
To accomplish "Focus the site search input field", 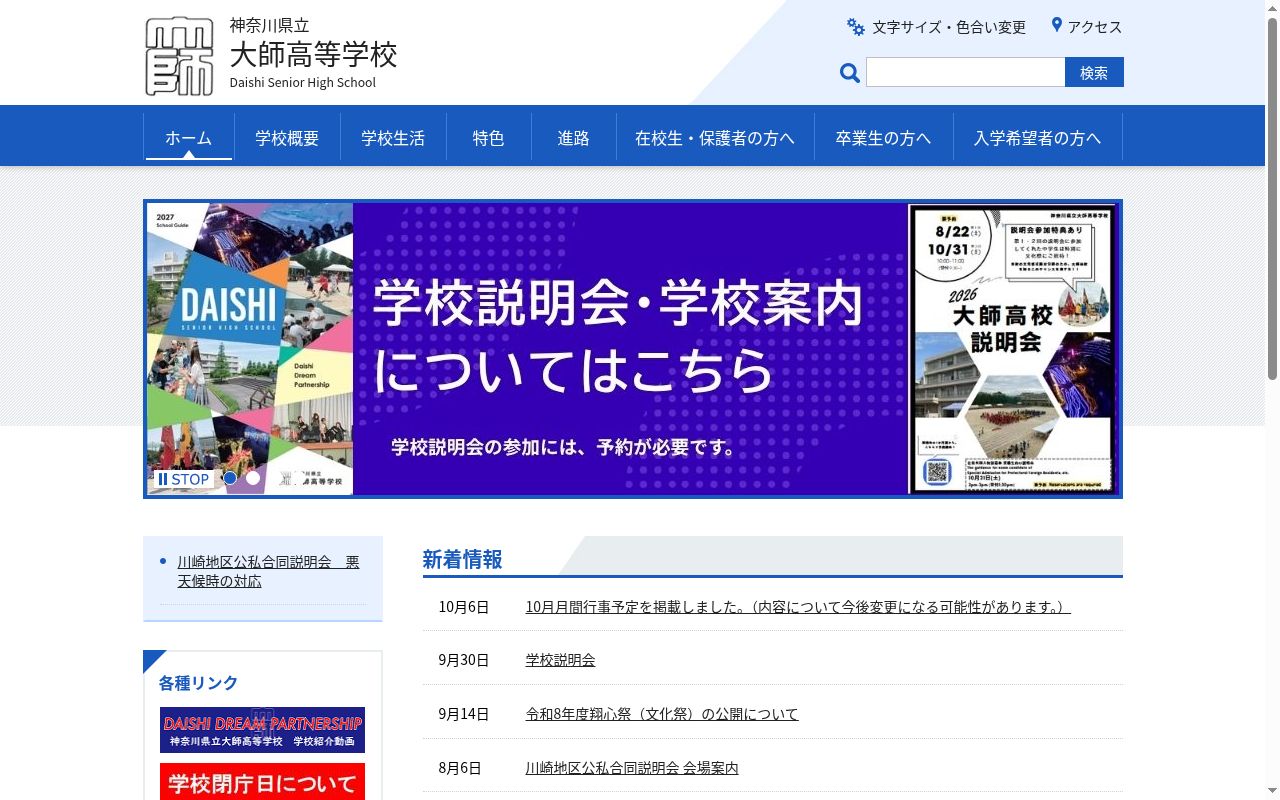I will (x=966, y=72).
